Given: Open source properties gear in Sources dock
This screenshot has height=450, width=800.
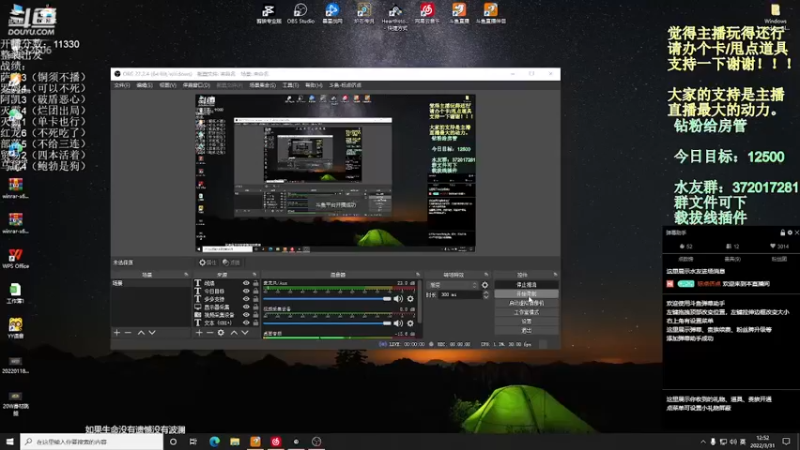Looking at the screenshot, I should 221,333.
